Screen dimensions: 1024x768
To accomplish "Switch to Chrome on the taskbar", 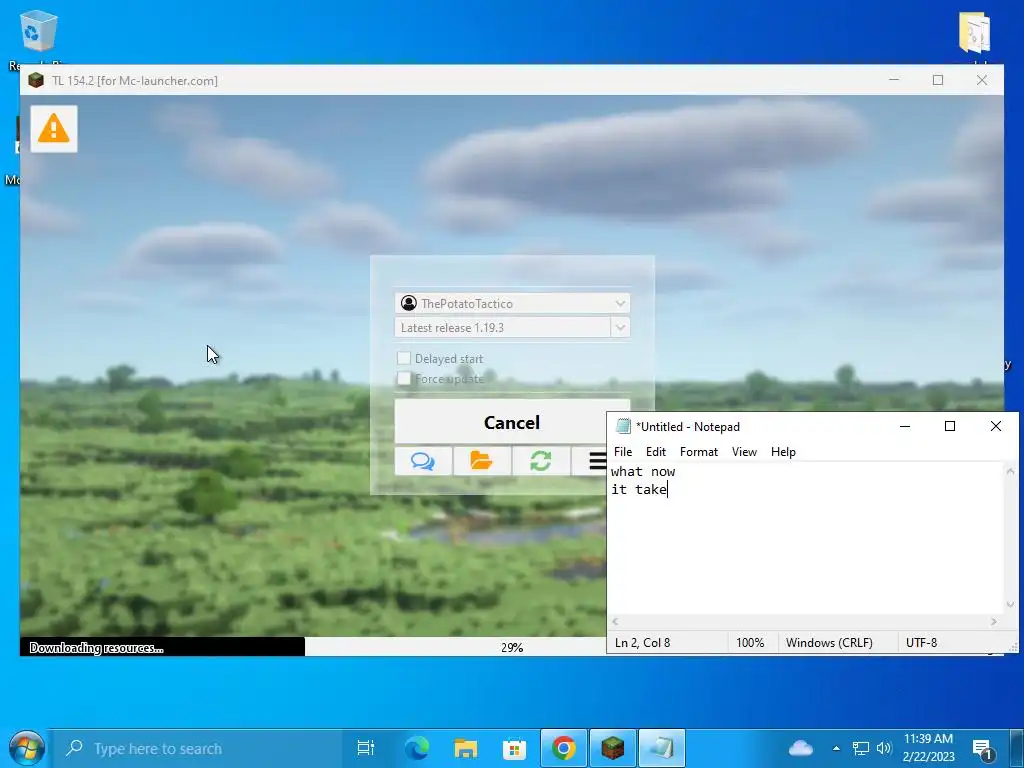I will tap(564, 748).
